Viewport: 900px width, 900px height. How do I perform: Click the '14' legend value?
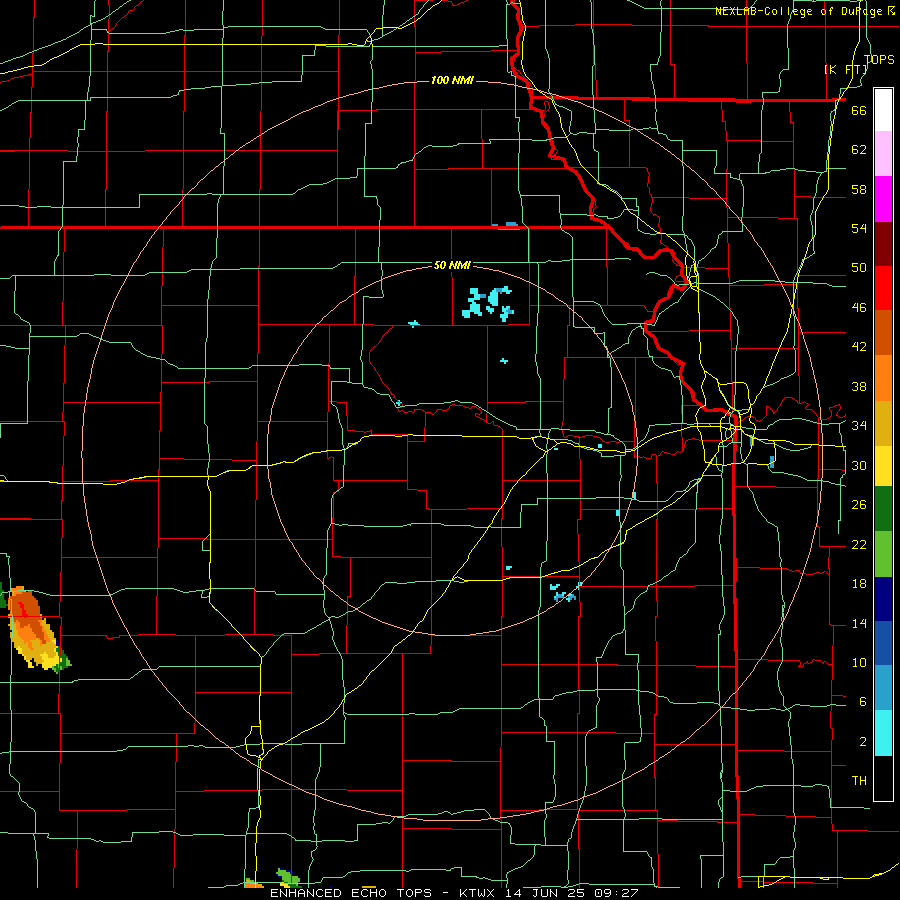(859, 623)
